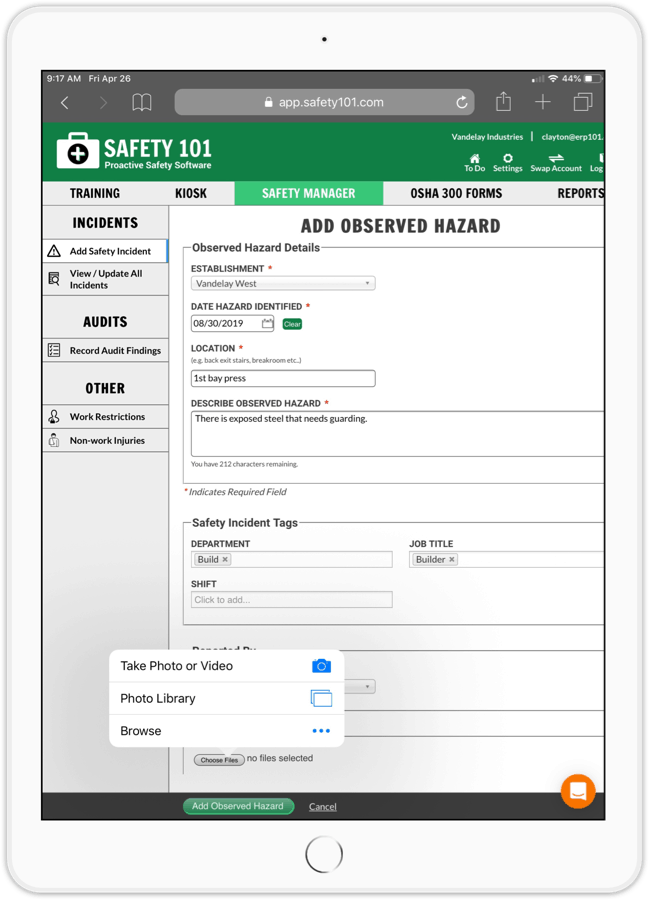
Task: Open the Reports tab
Action: pos(580,193)
